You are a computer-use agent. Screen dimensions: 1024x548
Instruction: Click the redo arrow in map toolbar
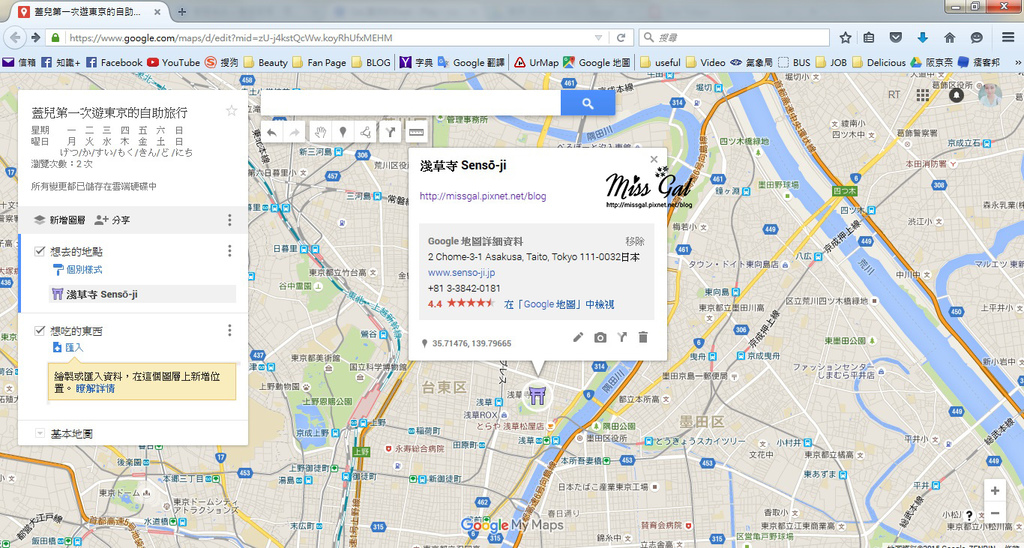pyautogui.click(x=295, y=133)
